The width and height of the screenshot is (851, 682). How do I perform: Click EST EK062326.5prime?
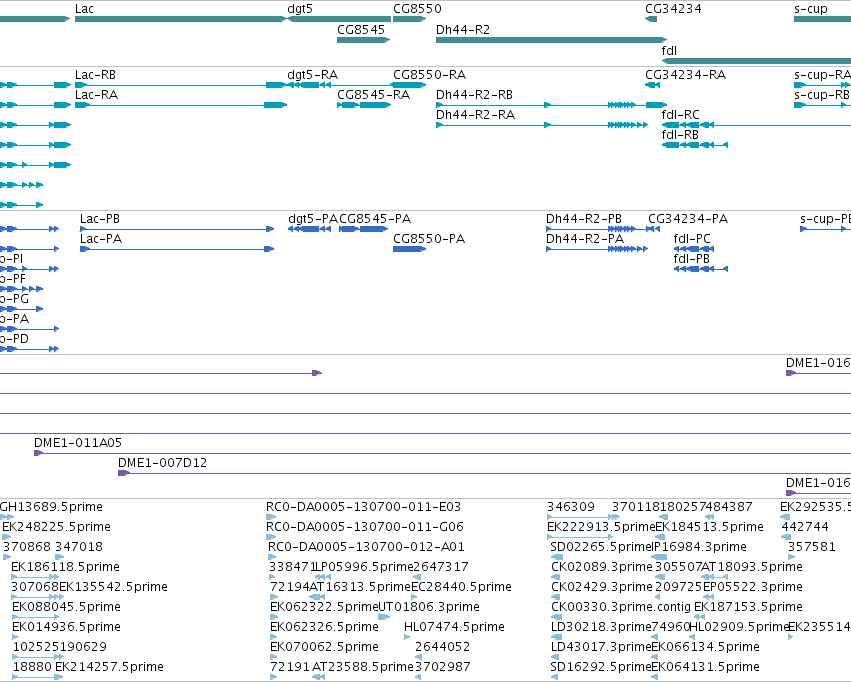[325, 628]
